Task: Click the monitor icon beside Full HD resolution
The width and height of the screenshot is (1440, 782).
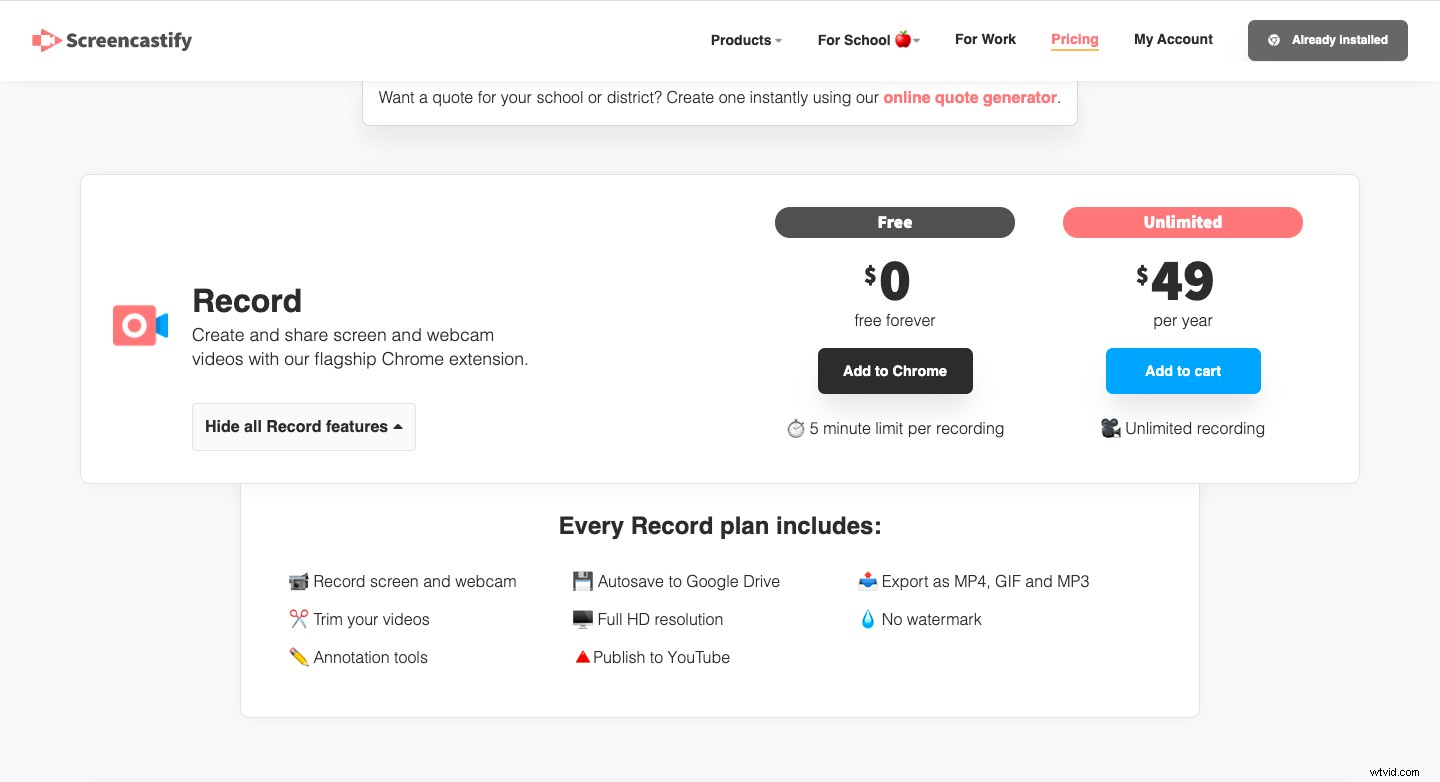Action: (x=582, y=618)
